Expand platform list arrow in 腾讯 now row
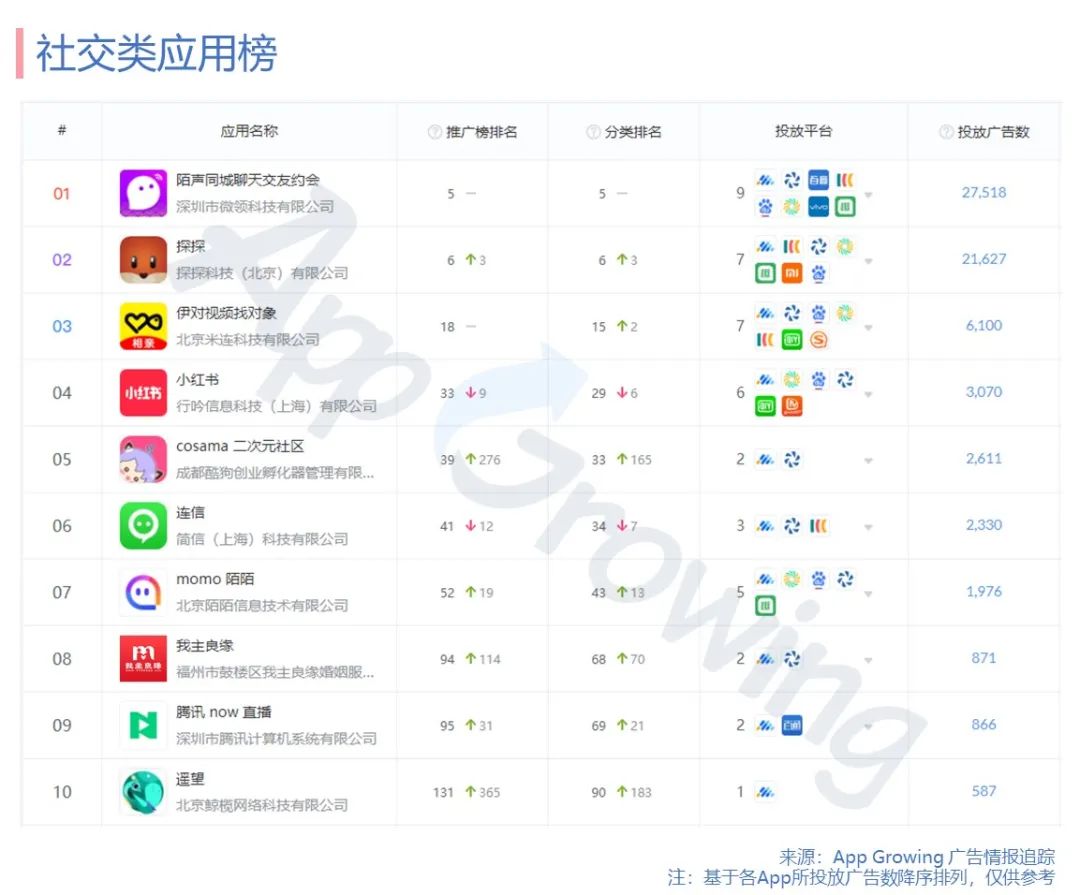Viewport: 1080px width, 895px height. pyautogui.click(x=869, y=727)
